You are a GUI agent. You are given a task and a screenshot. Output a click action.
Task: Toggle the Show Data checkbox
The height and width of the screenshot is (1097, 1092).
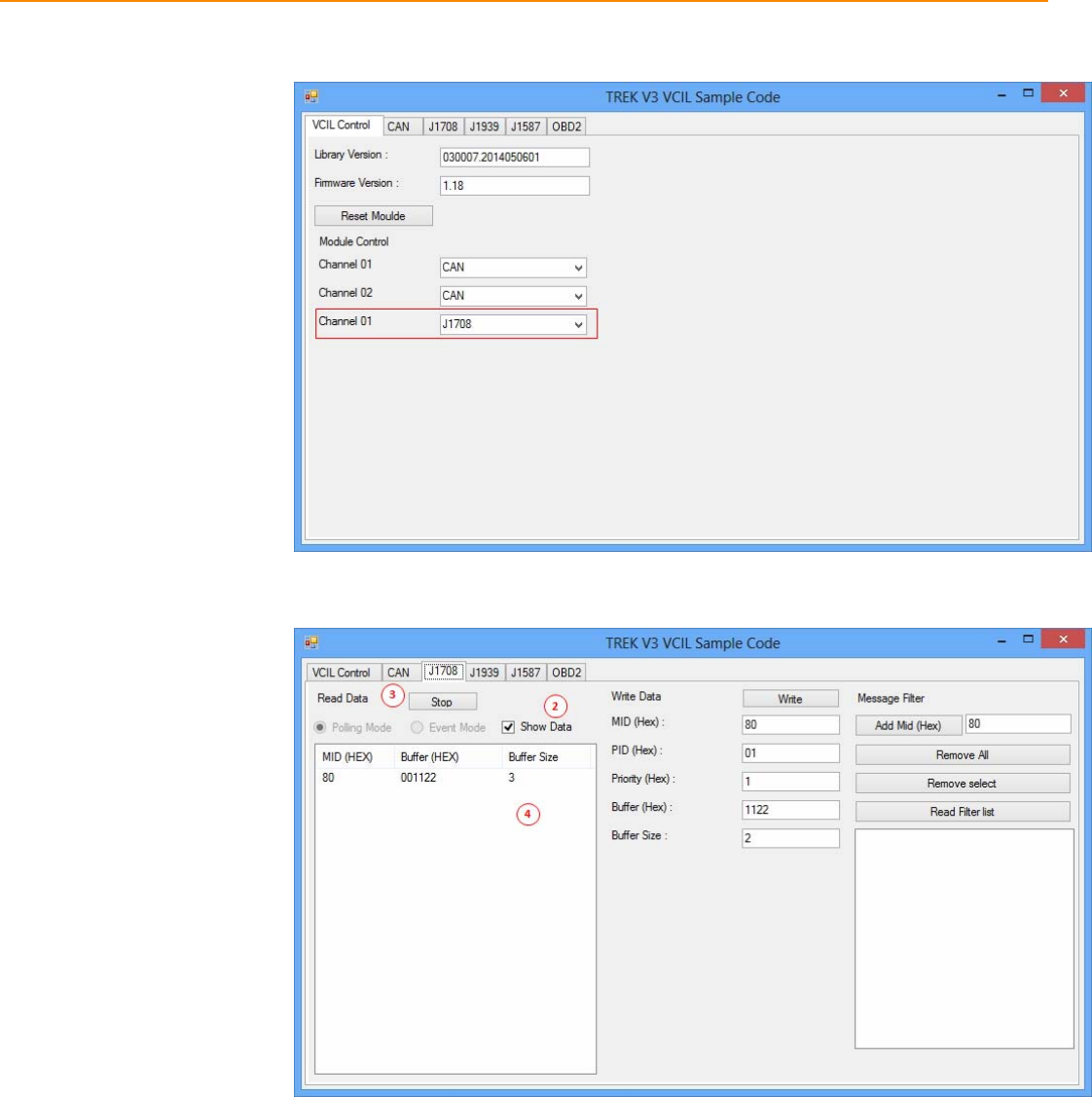click(508, 728)
